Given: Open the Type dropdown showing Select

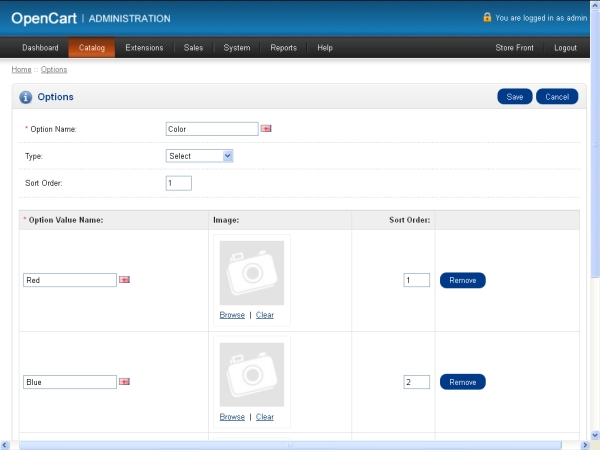Looking at the screenshot, I should coord(199,156).
